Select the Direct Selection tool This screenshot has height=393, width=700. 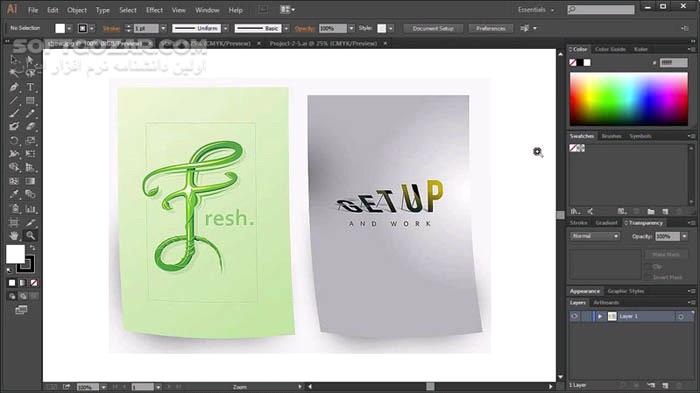(x=30, y=60)
